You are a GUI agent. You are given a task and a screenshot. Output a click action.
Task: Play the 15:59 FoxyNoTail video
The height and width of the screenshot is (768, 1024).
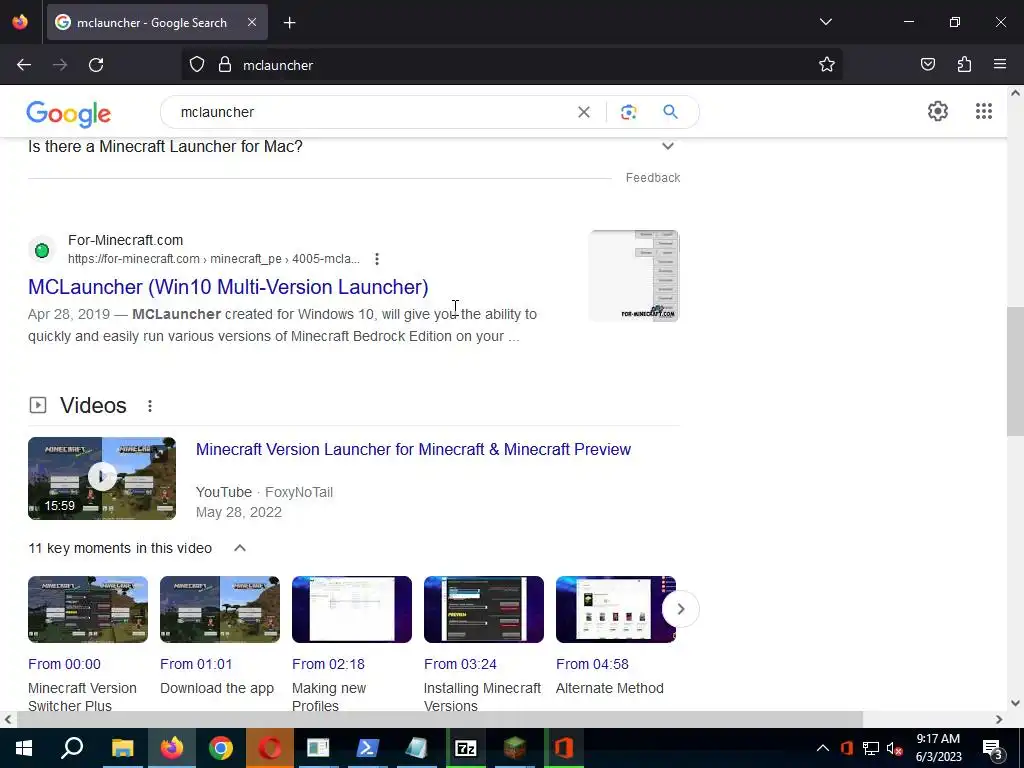point(102,478)
